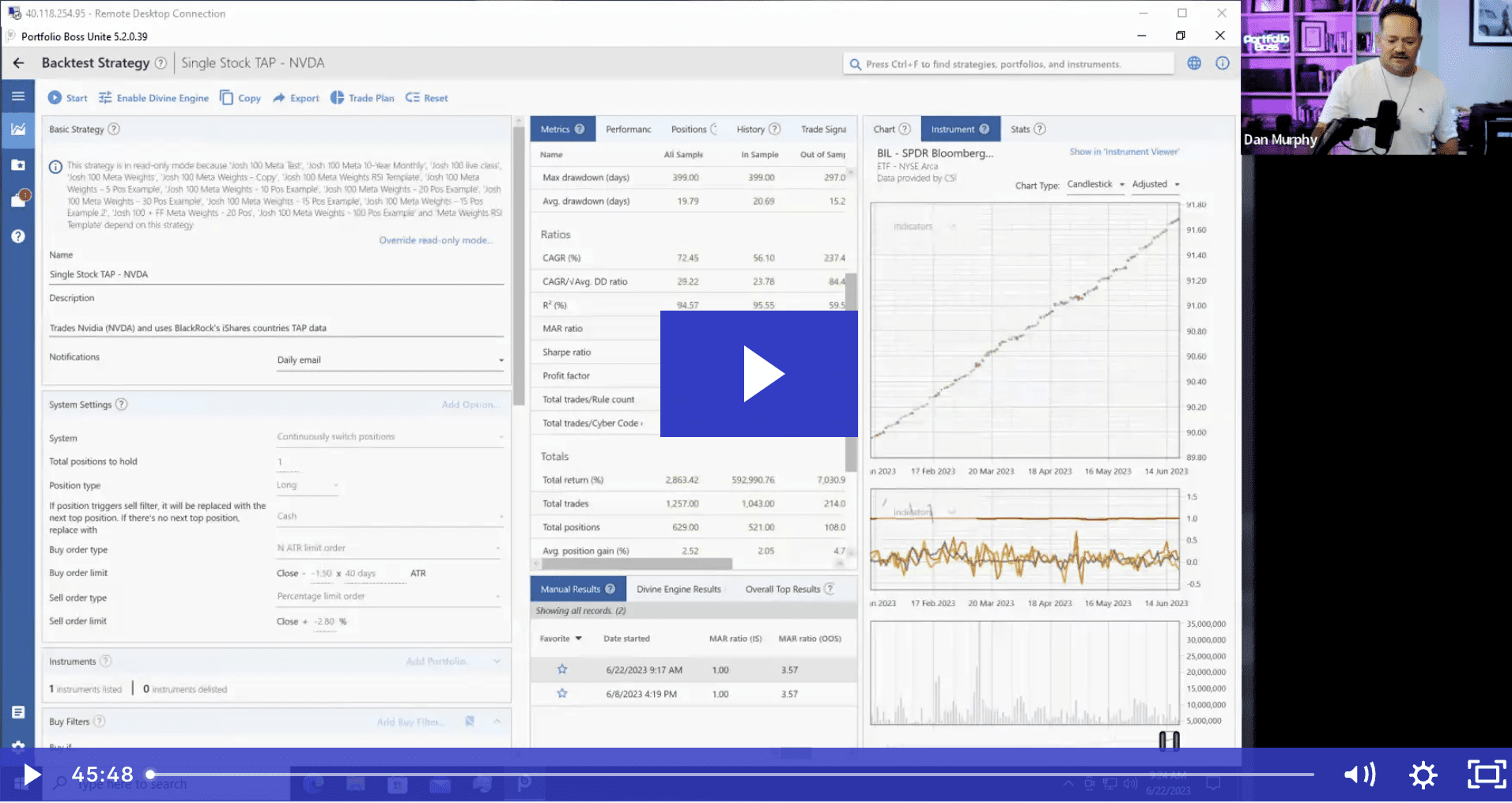Reset the strategy settings
The image size is (1512, 803).
click(427, 98)
